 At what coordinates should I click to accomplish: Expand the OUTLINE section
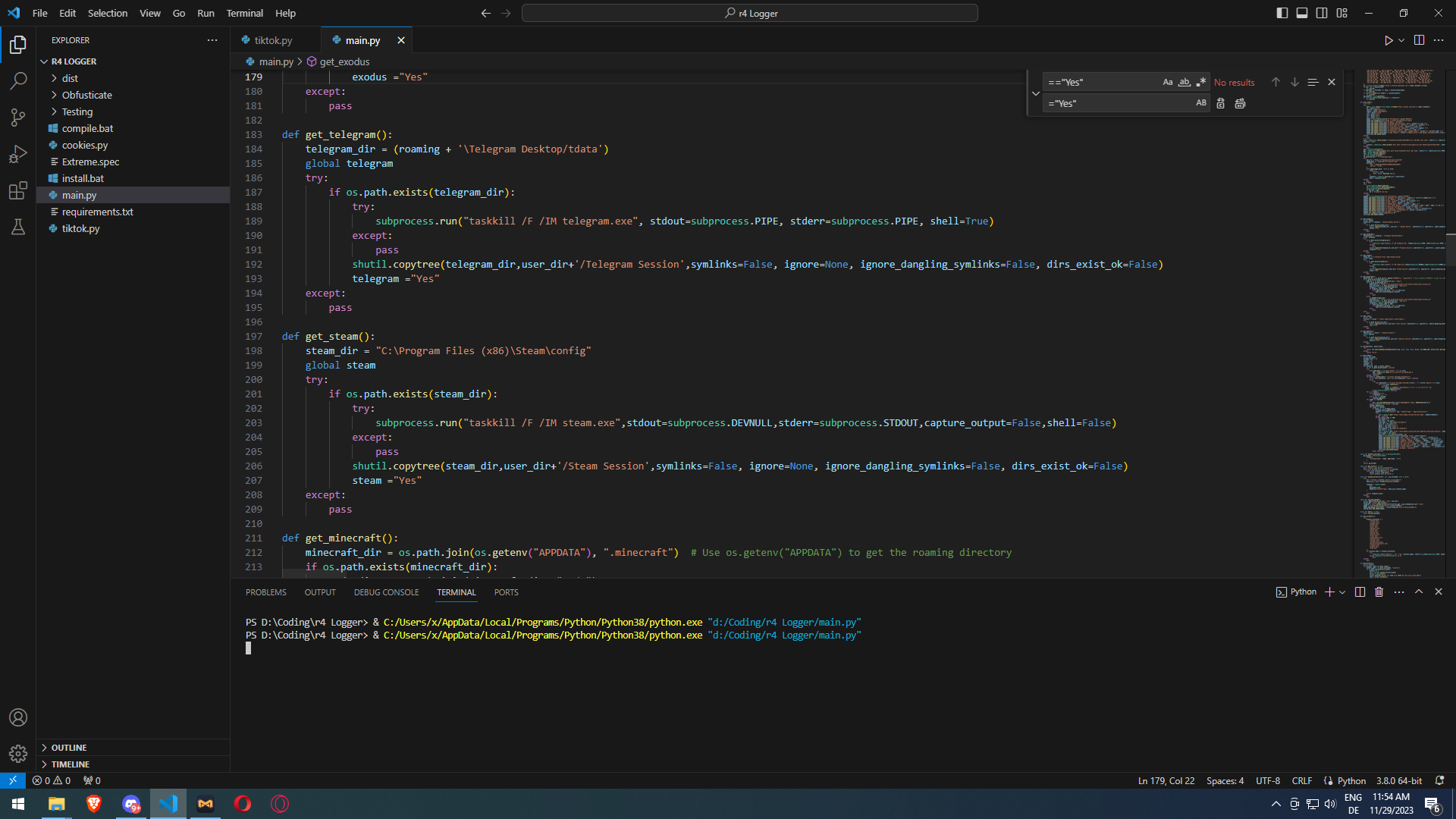click(x=69, y=748)
